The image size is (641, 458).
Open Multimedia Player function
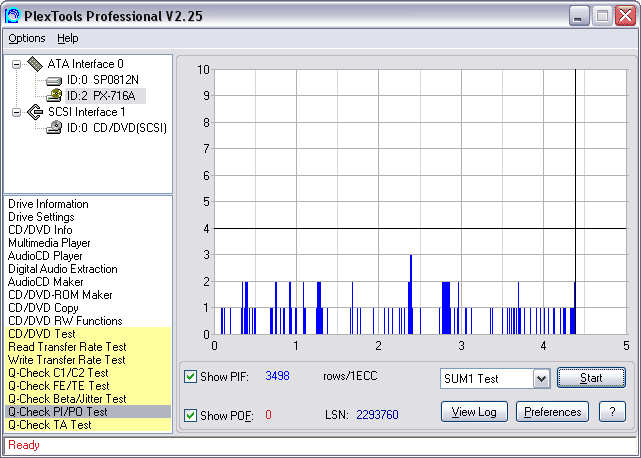[x=49, y=243]
